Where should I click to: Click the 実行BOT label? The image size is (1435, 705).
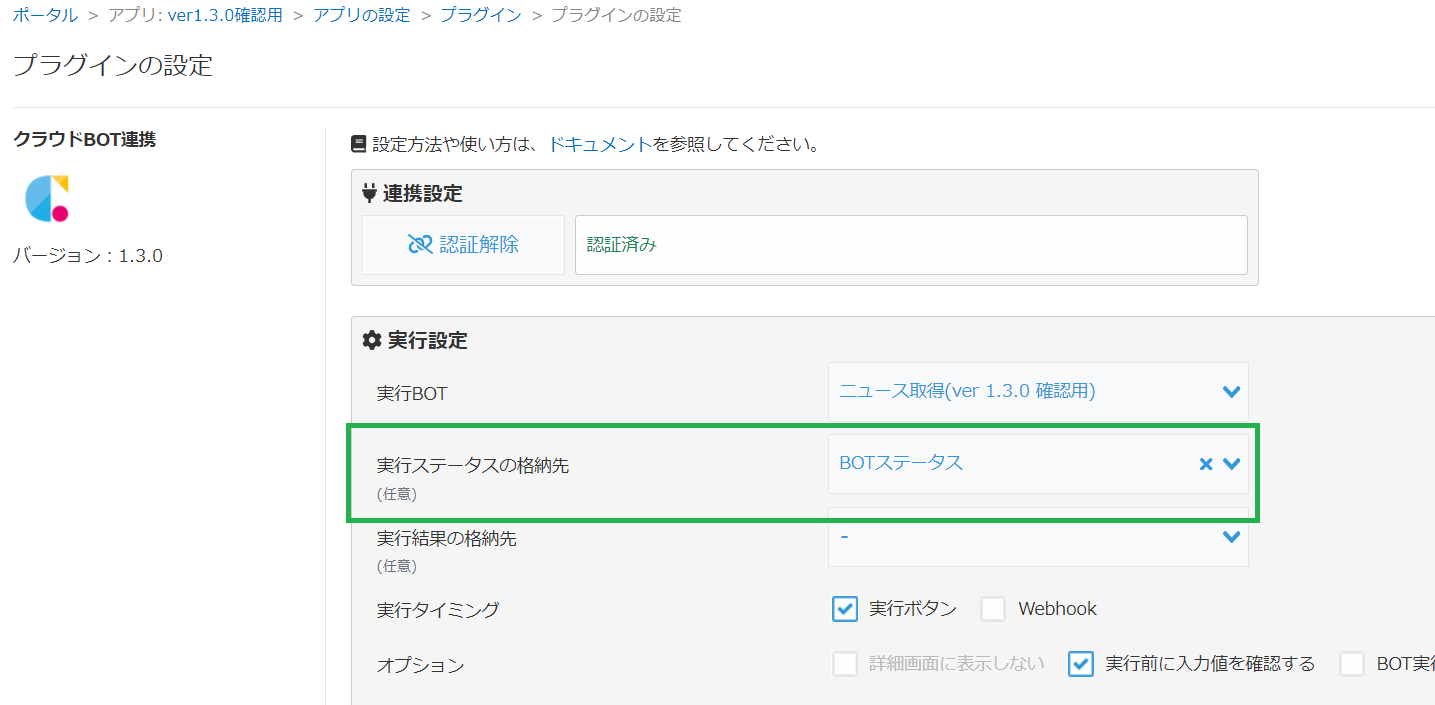pyautogui.click(x=412, y=394)
